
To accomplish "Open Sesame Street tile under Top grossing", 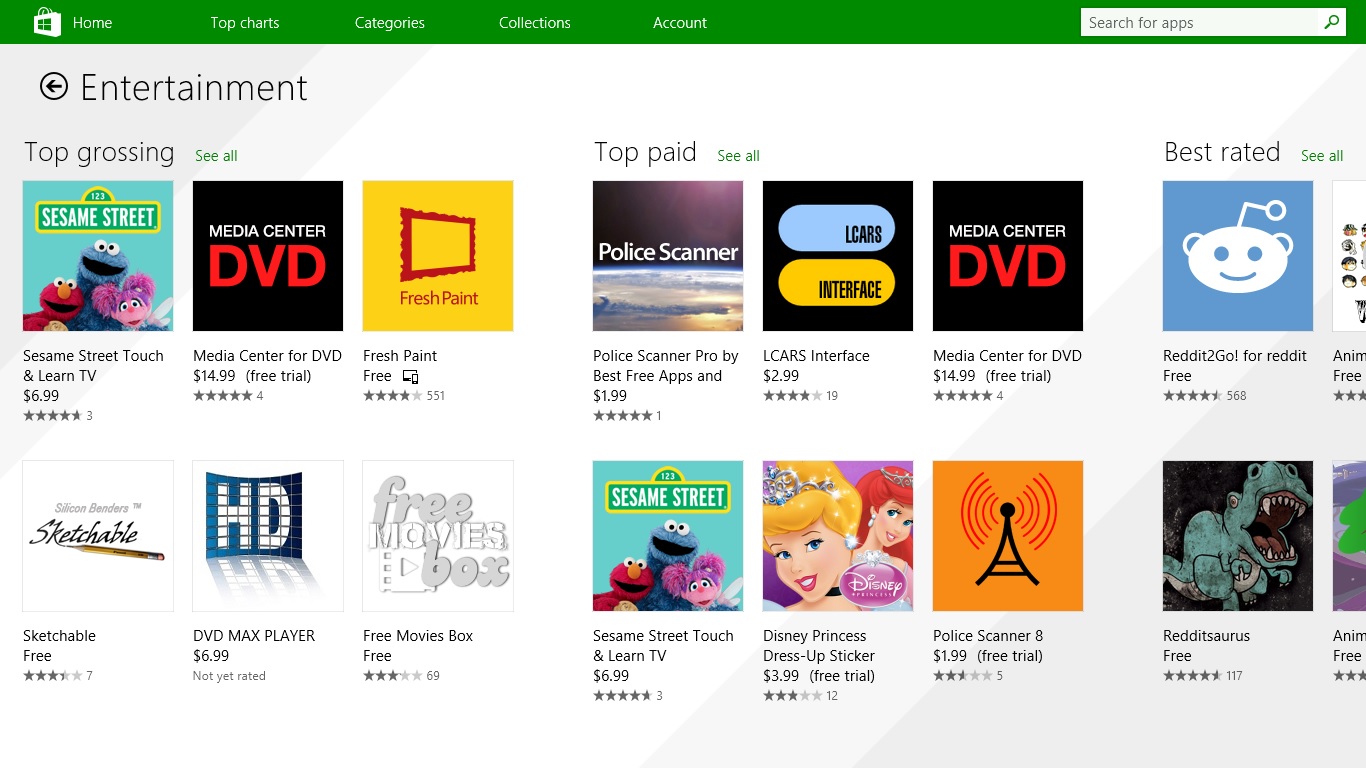I will 98,256.
